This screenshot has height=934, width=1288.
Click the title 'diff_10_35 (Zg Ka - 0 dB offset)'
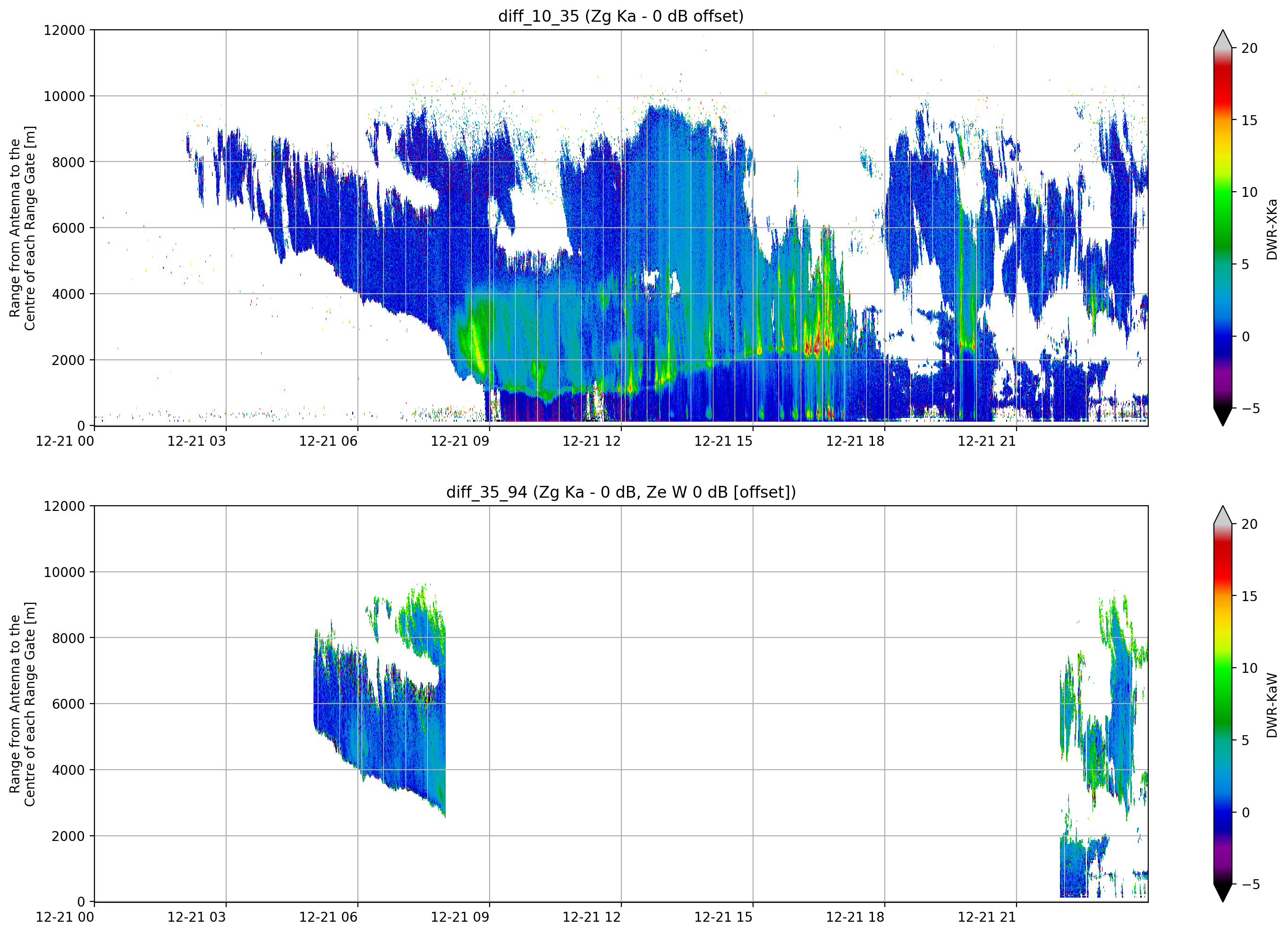coord(621,16)
